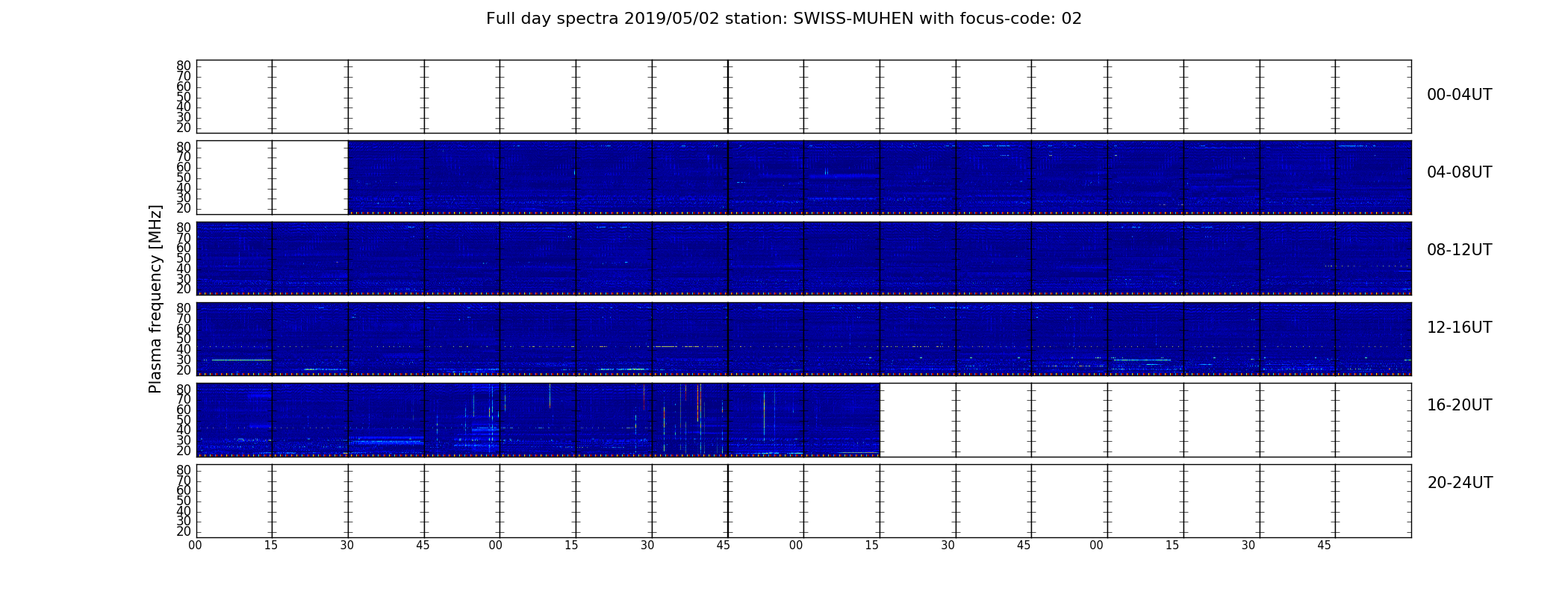Click the 80 tick label of the 00-04UT panel
The image size is (1568, 597).
click(184, 66)
